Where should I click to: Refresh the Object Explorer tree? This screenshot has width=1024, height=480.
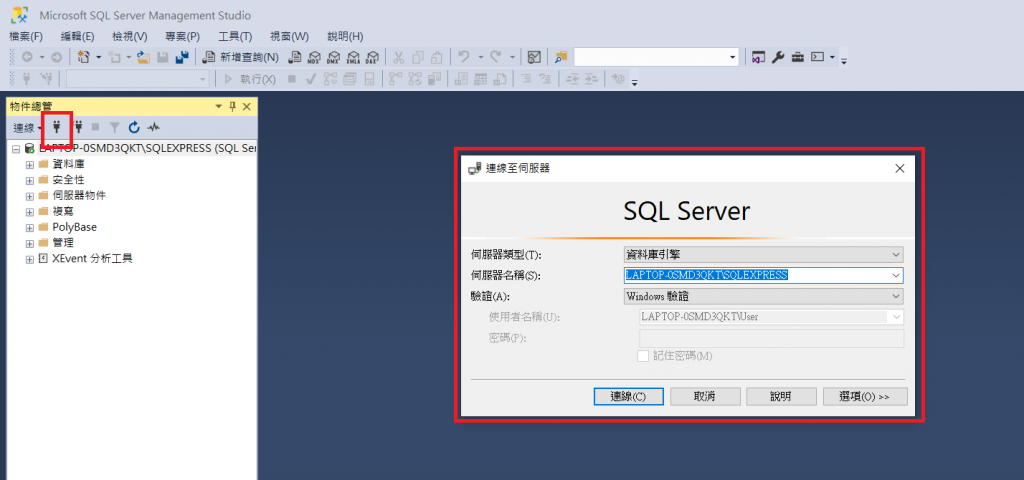tap(134, 127)
